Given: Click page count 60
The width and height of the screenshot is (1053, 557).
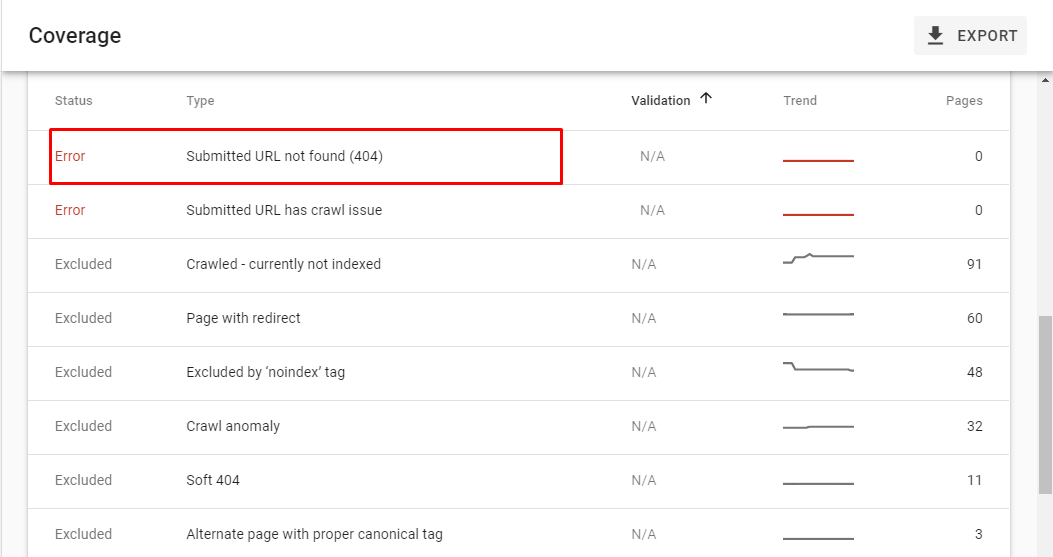Looking at the screenshot, I should 974,318.
